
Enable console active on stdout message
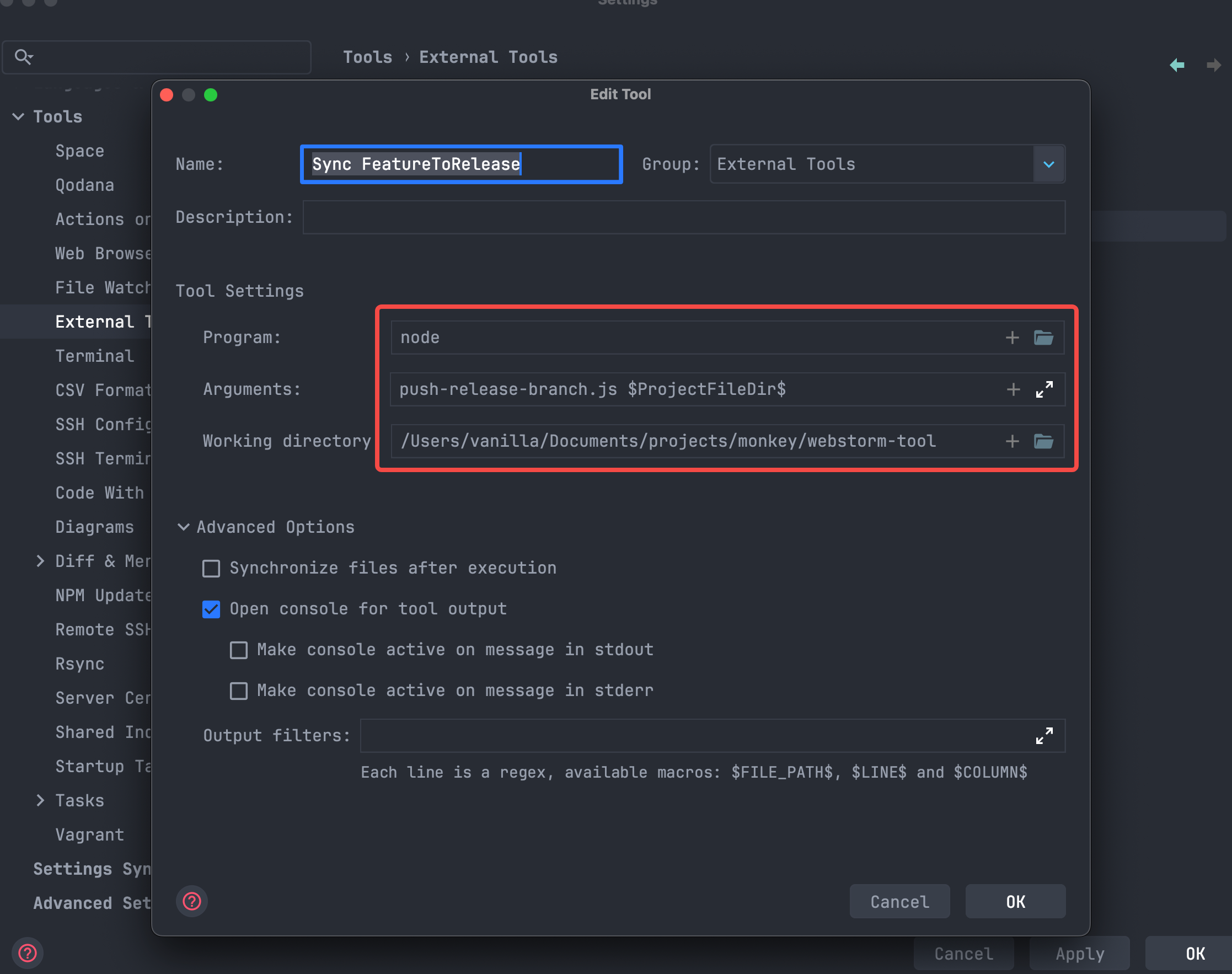coord(239,650)
